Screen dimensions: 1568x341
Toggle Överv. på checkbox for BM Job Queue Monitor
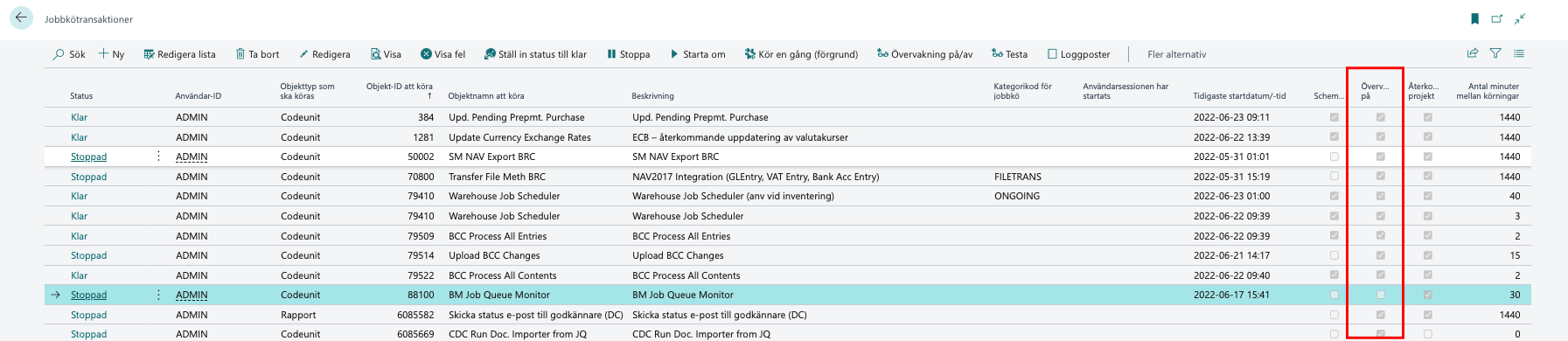tap(1381, 295)
